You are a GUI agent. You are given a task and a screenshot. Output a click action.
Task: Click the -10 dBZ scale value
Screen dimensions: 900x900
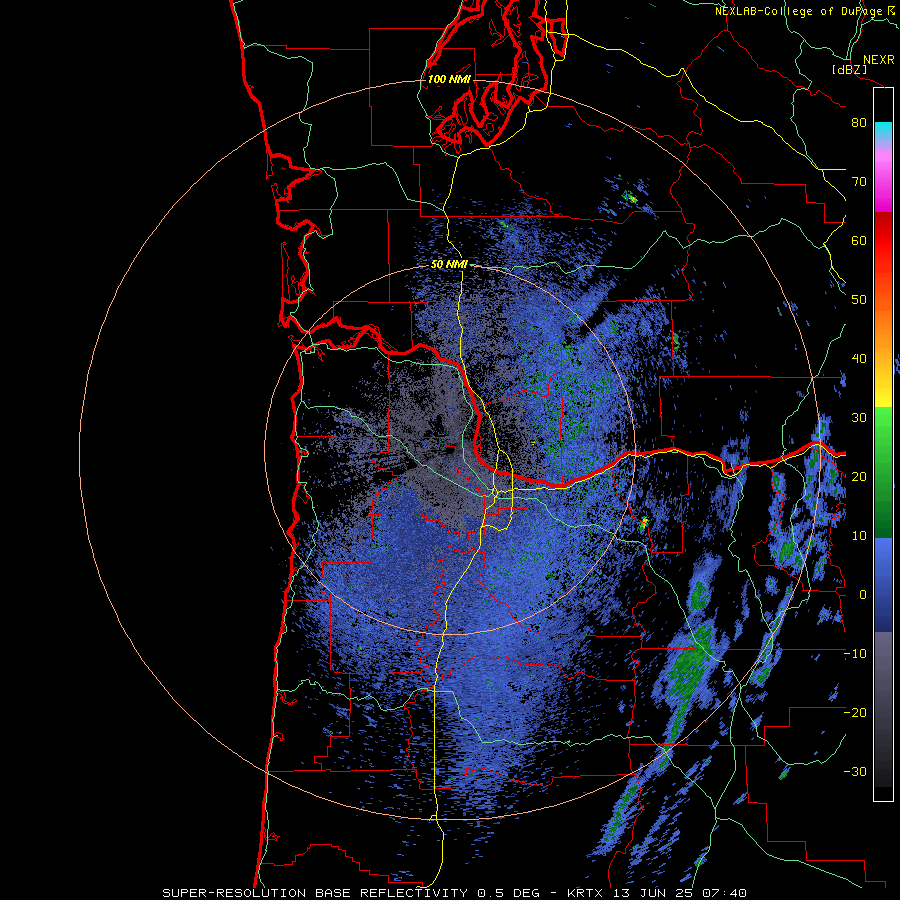855,654
